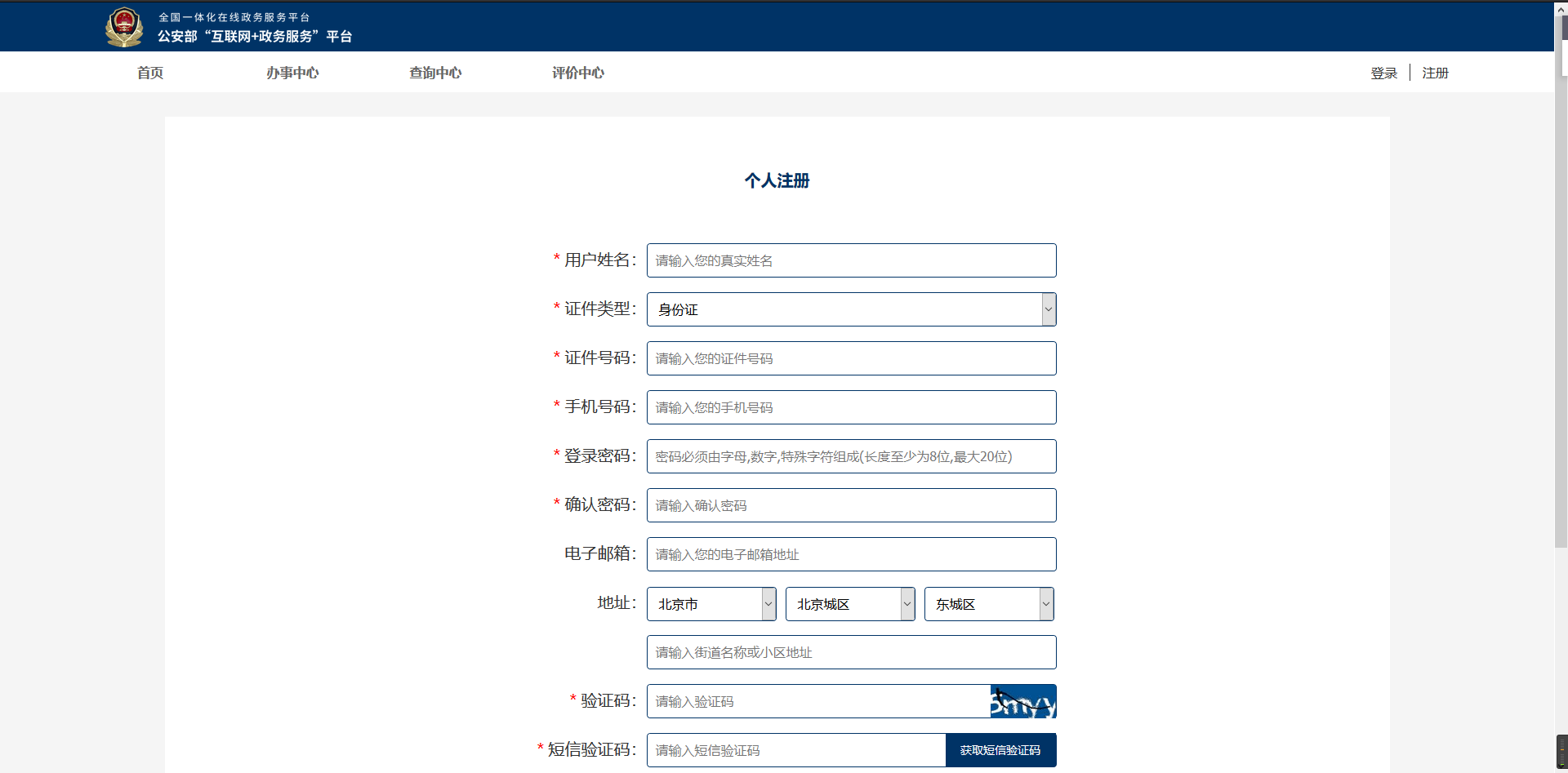Click the 个人注册 heading text
The width and height of the screenshot is (1568, 773).
pos(777,180)
